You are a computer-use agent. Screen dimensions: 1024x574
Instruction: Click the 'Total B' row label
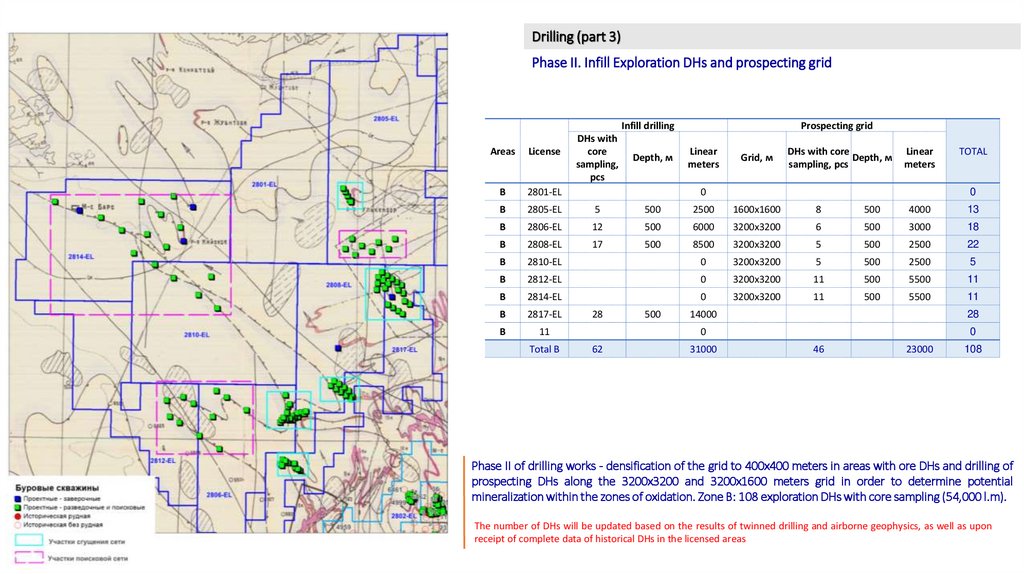coord(544,349)
